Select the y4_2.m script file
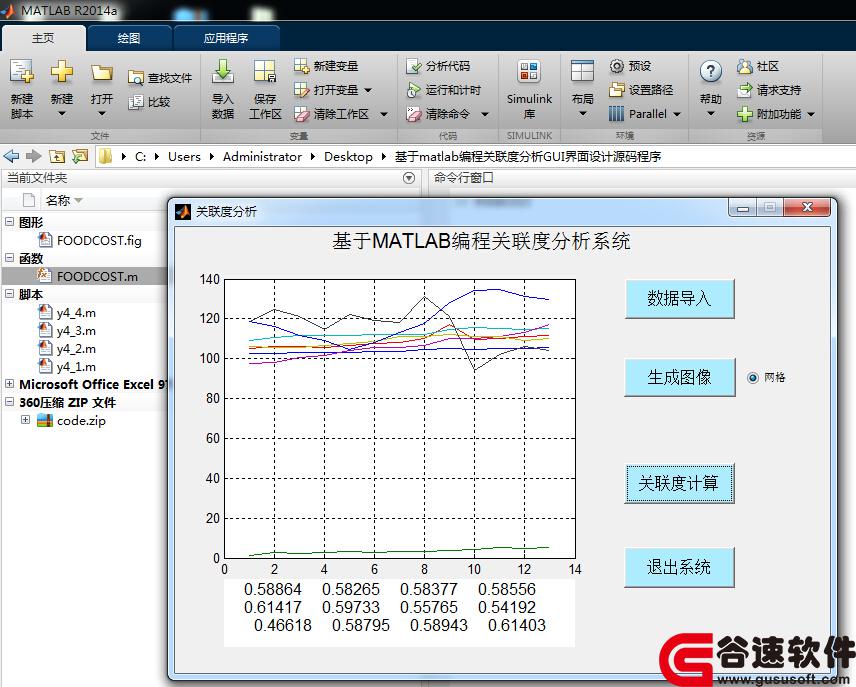The image size is (856, 687). [76, 349]
